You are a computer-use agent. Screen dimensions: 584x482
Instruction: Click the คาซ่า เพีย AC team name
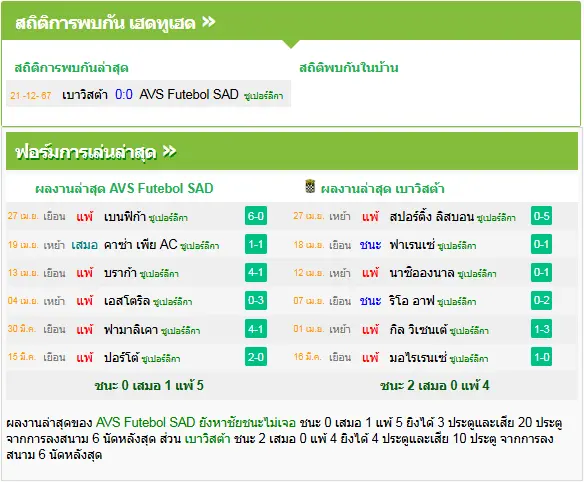140,244
